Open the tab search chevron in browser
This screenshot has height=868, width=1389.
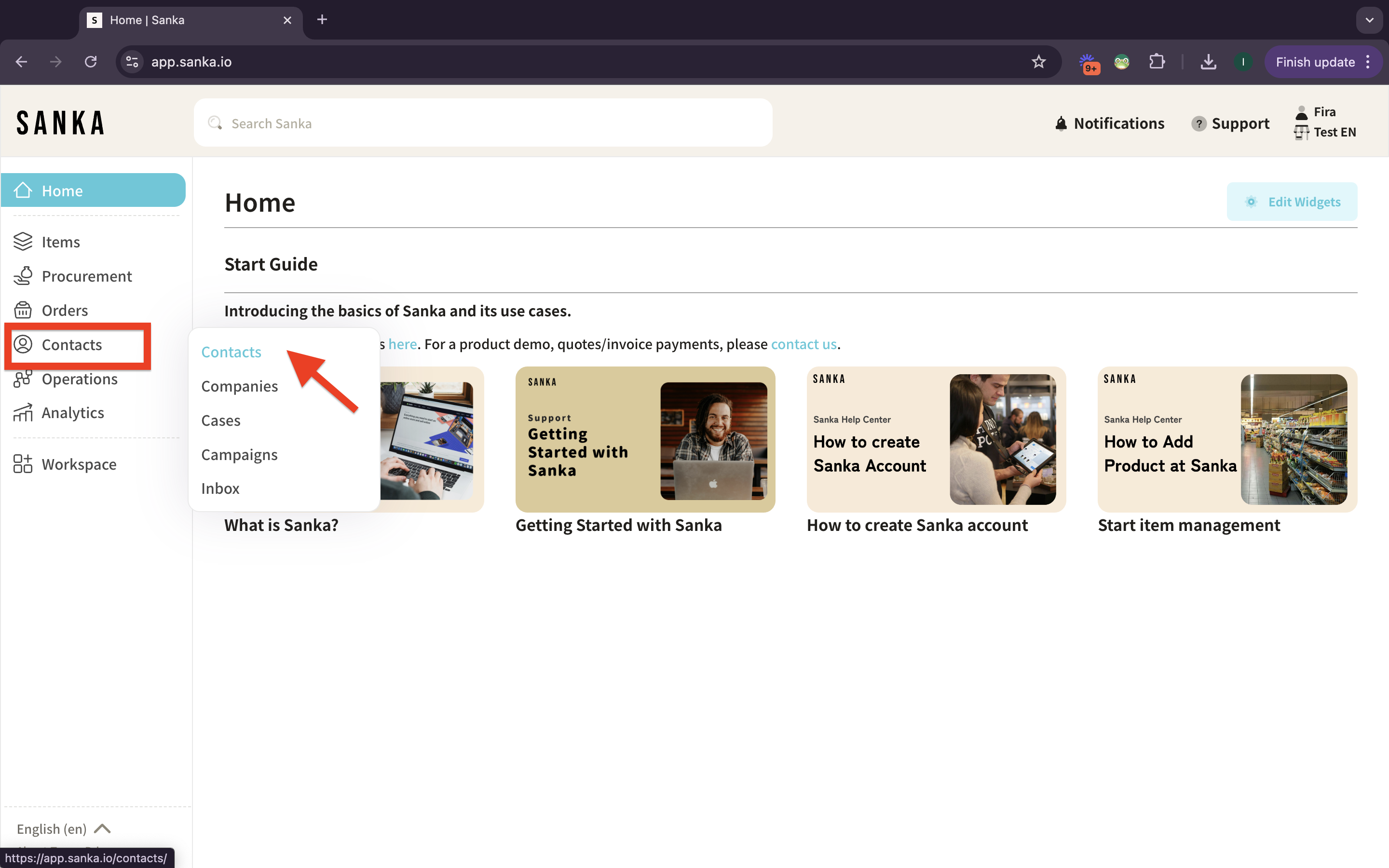[1370, 20]
